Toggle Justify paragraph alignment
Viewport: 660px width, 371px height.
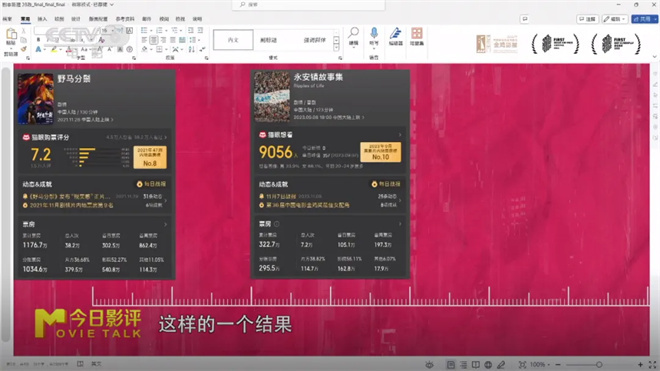coord(173,40)
